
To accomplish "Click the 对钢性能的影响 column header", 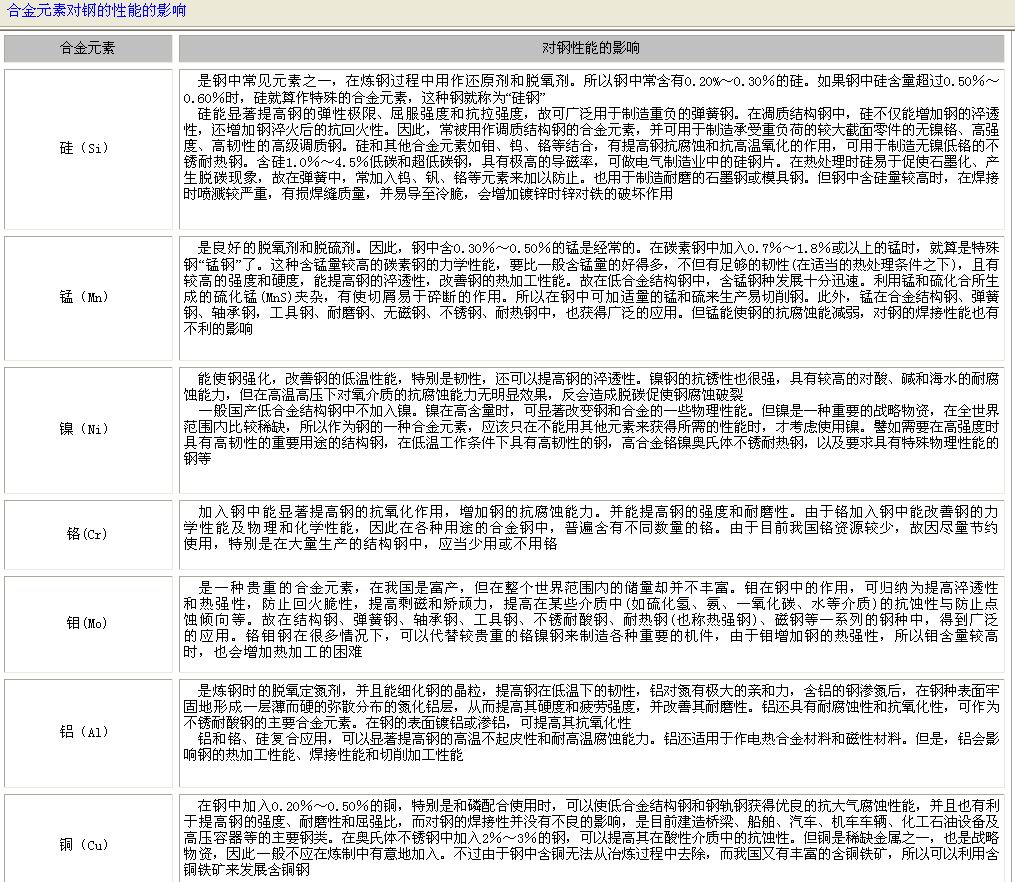I will 592,48.
